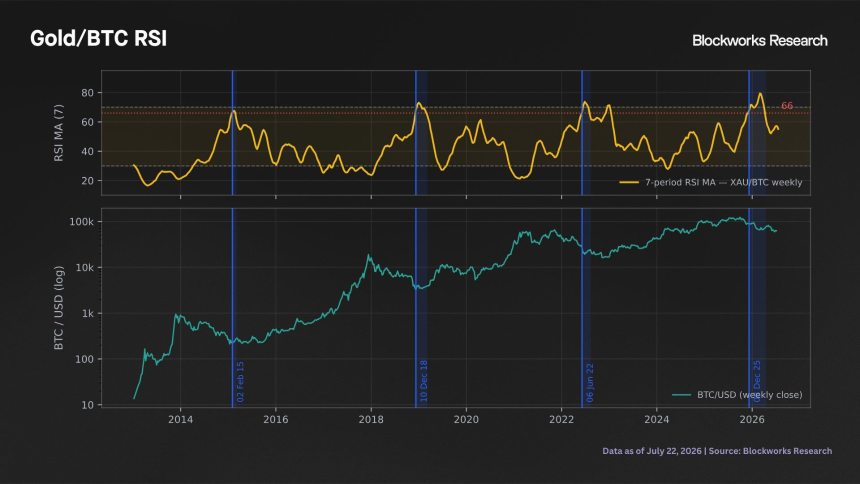Click the Data as of July 22, 2026 source note
This screenshot has height=484, width=860.
tap(717, 451)
